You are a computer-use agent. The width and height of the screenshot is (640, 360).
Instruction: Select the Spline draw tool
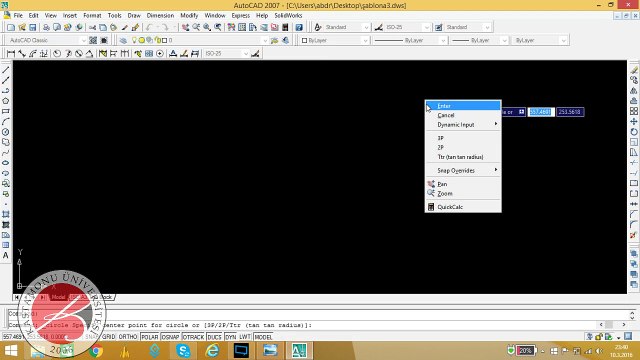(x=6, y=153)
